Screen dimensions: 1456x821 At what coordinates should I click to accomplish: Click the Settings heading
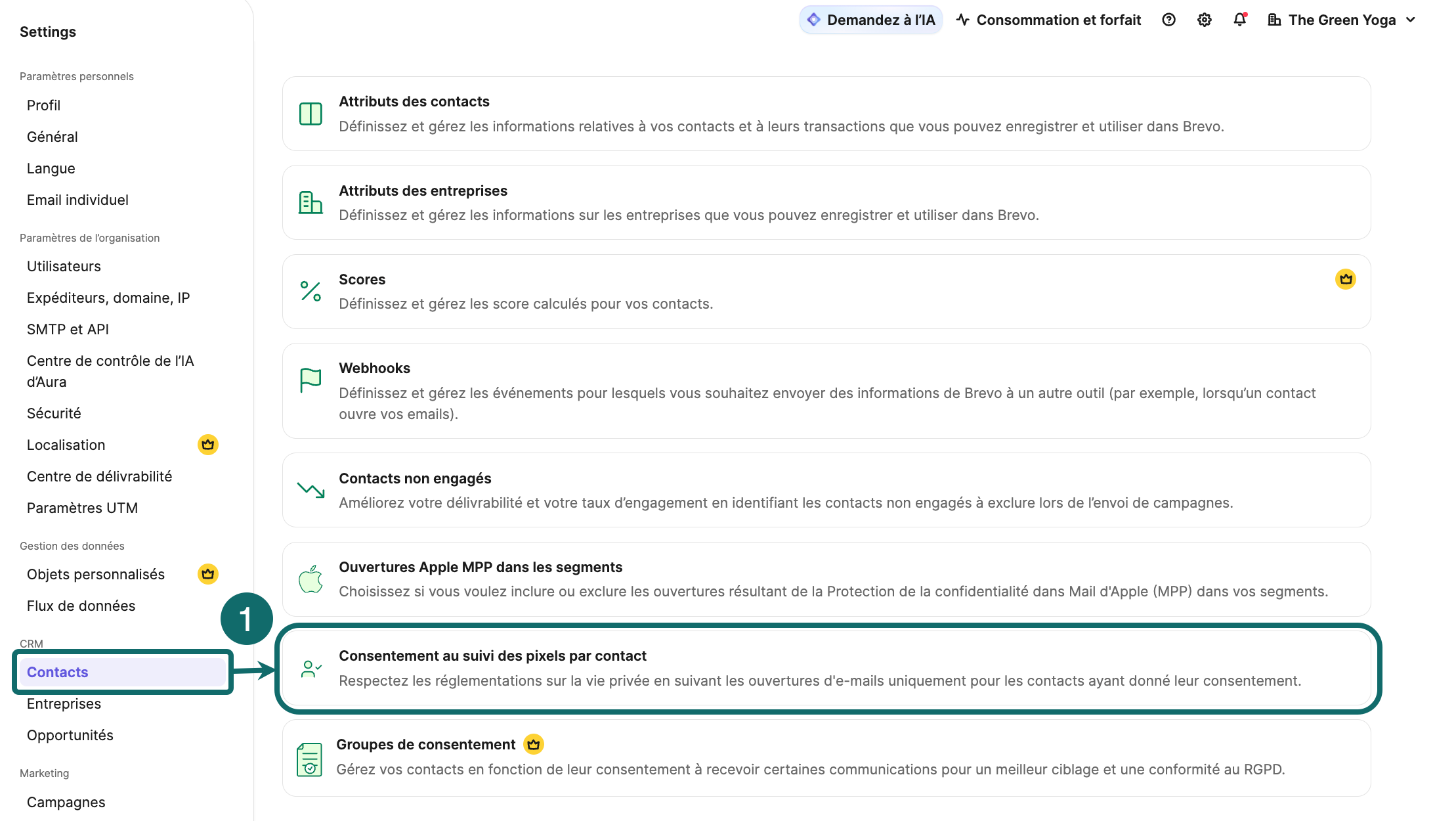tap(48, 32)
